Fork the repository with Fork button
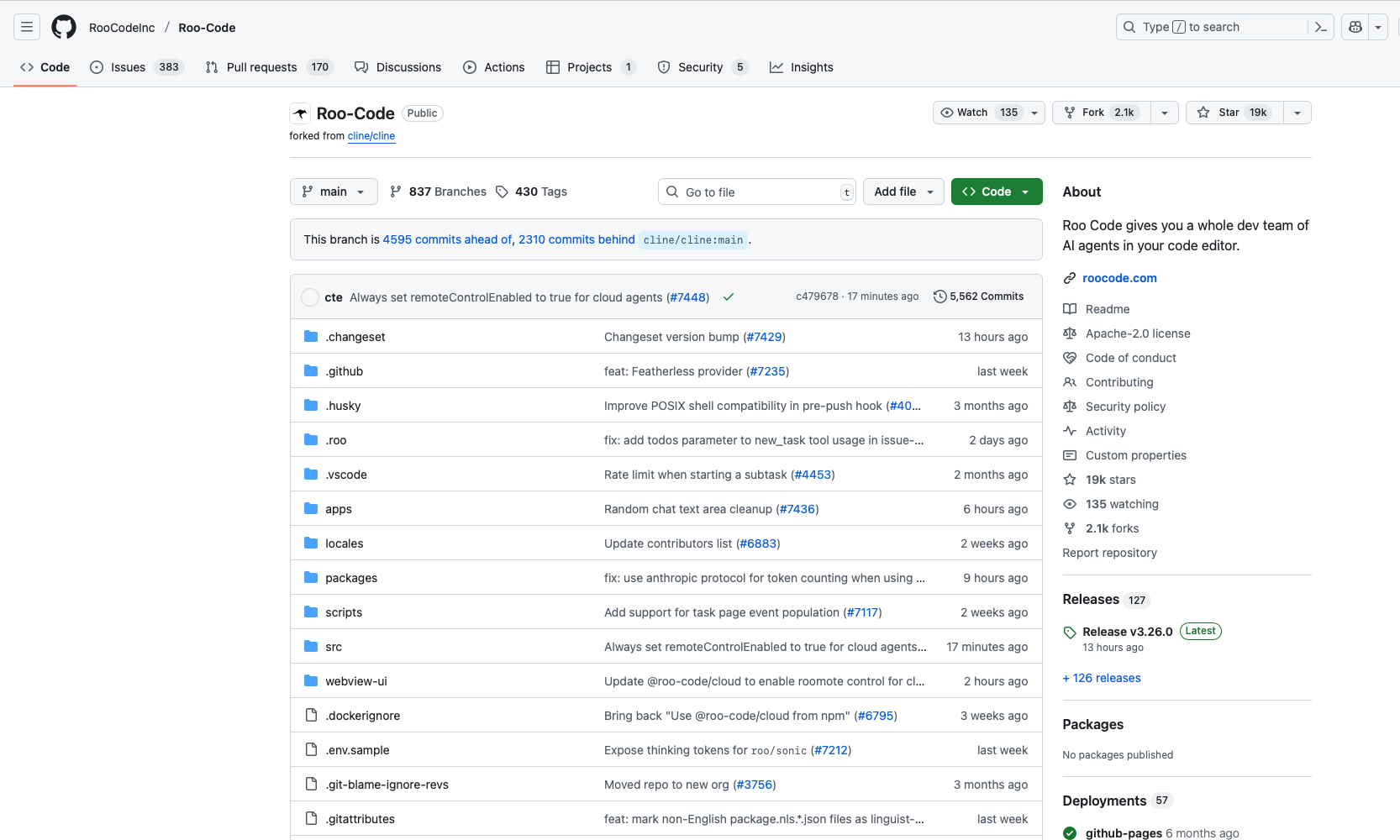 click(x=1101, y=113)
